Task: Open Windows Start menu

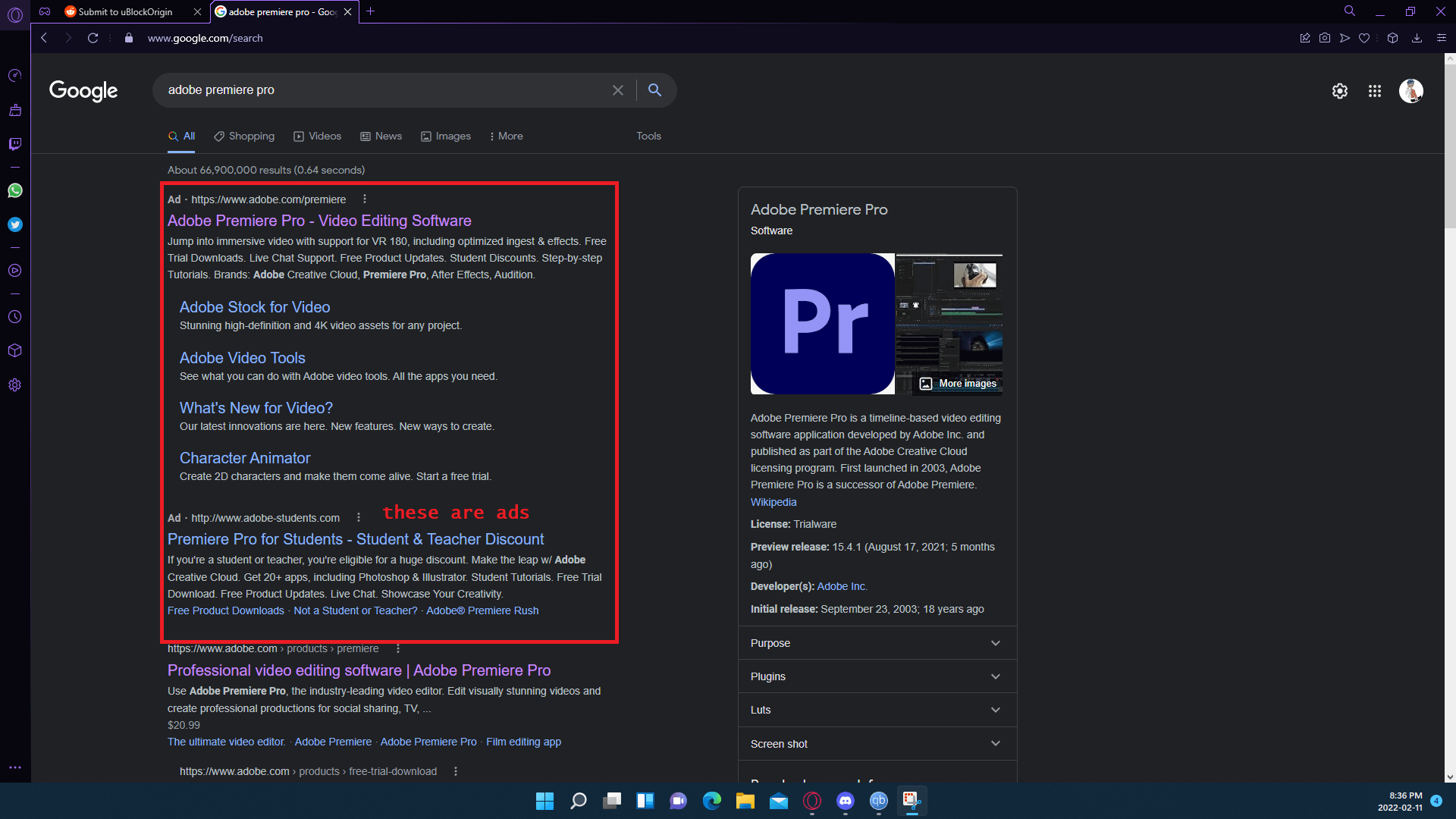Action: pyautogui.click(x=544, y=801)
